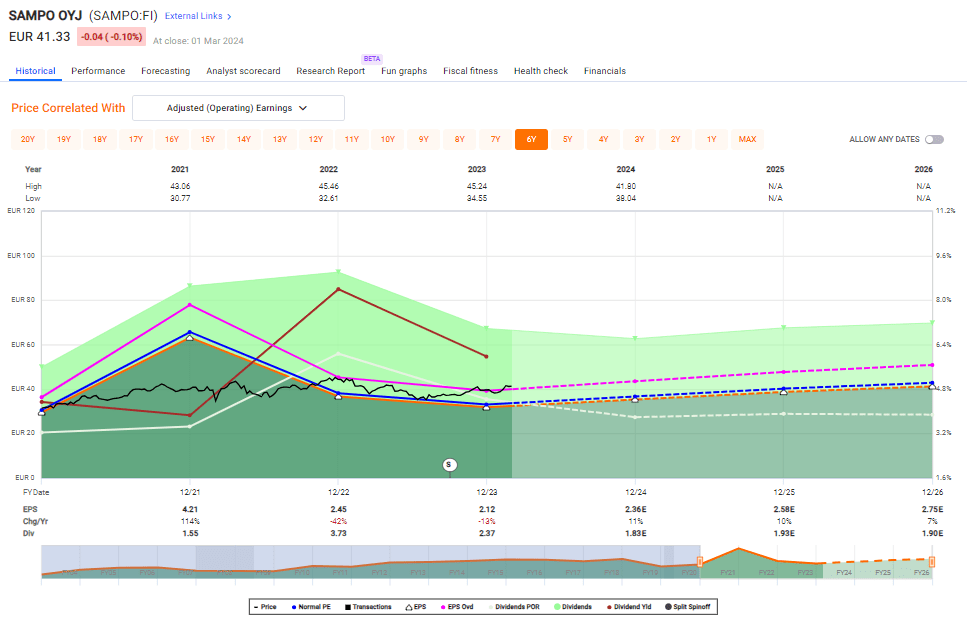Click the EPS triangle legend icon
Screen dimensions: 967x632
coord(408,606)
